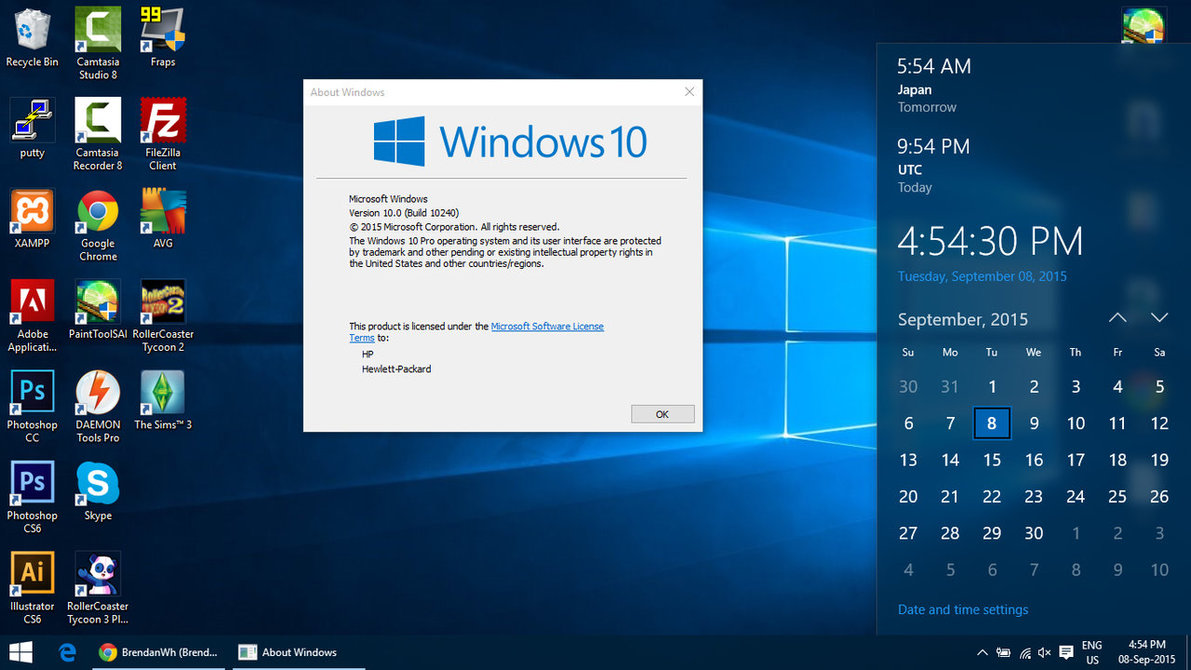1191x670 pixels.
Task: Pick September 19 in the calendar
Action: 1159,460
